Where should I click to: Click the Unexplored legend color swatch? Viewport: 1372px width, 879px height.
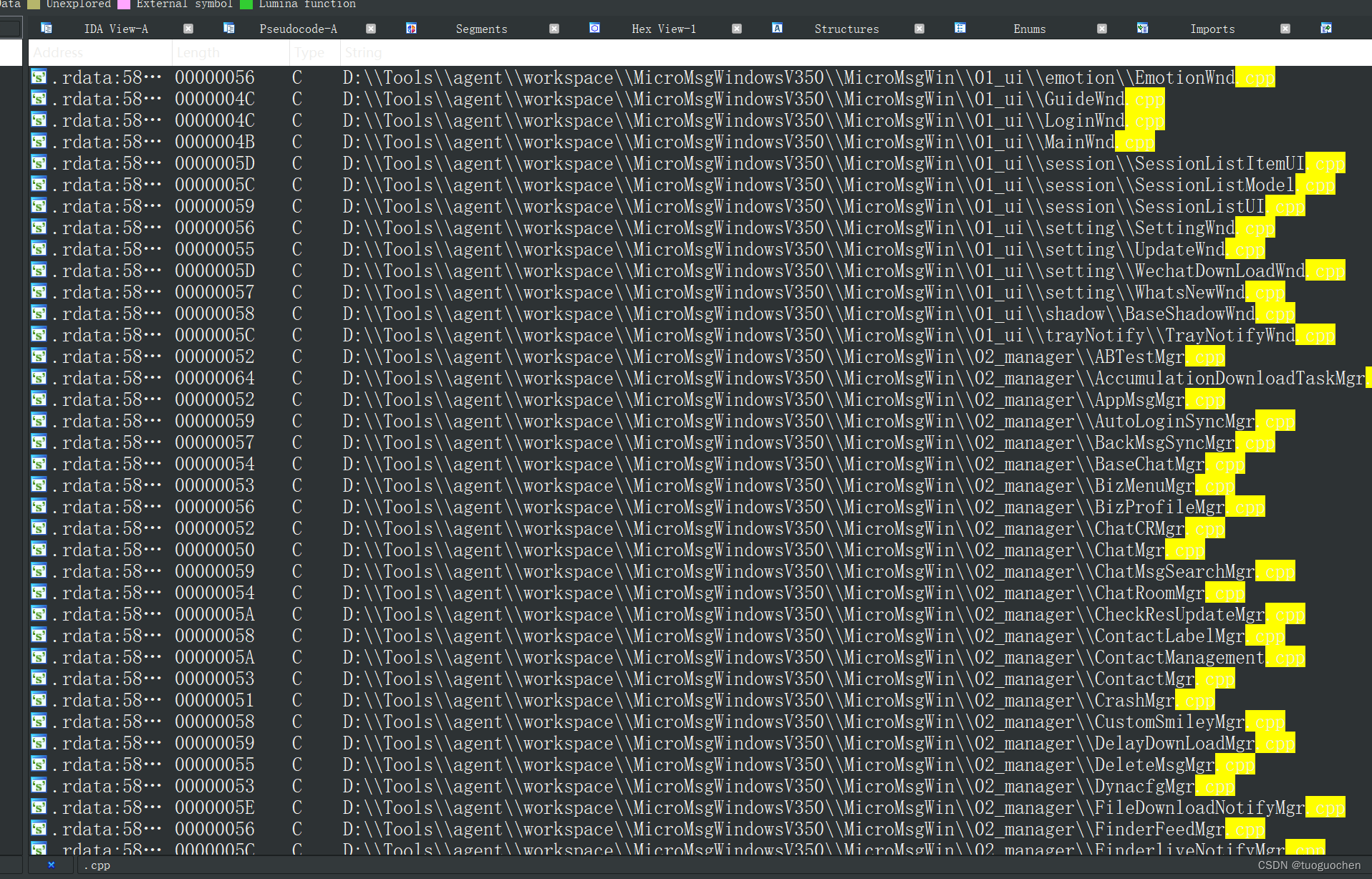pyautogui.click(x=34, y=4)
